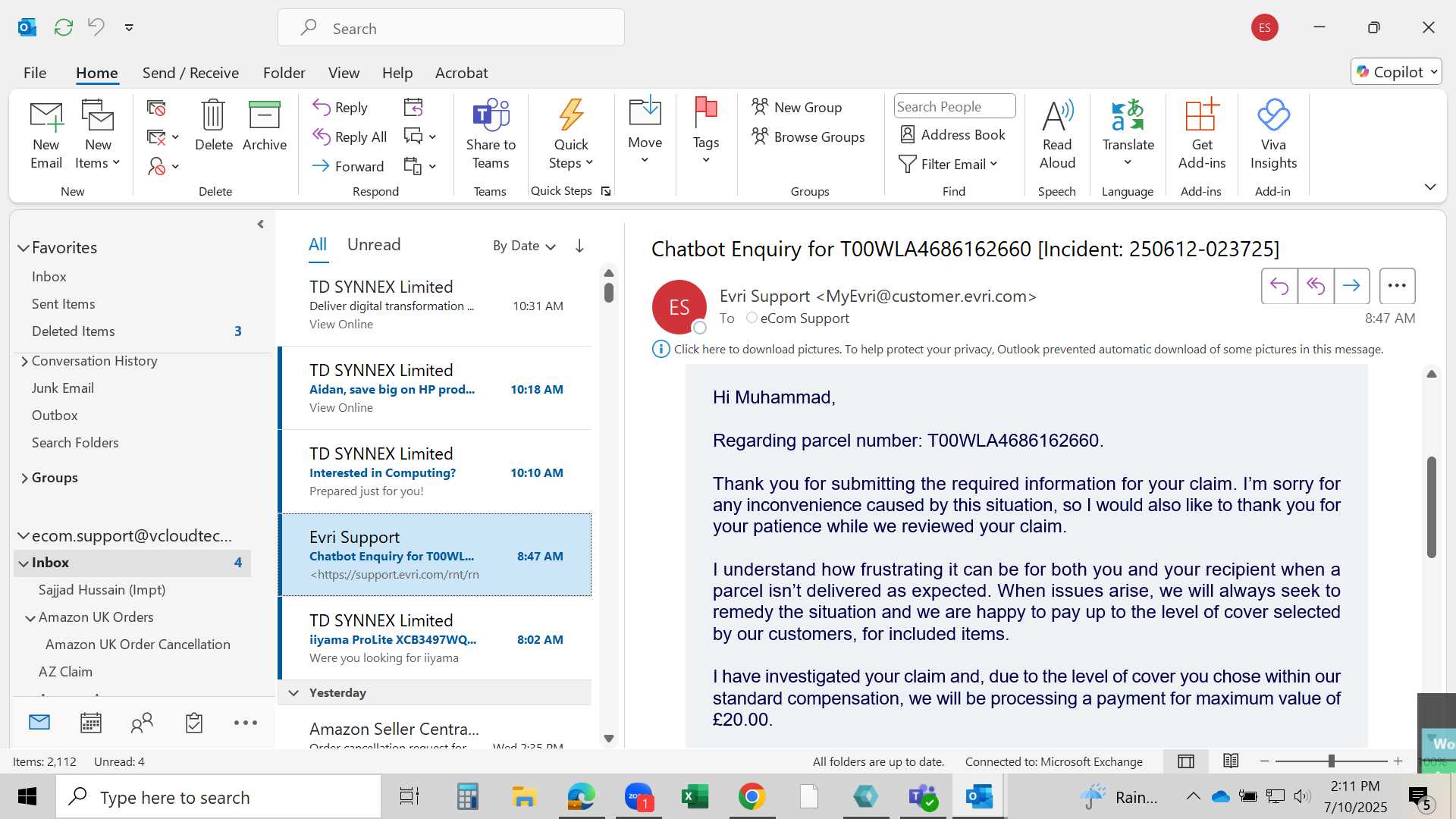1456x819 pixels.
Task: Show only Unread messages
Action: (x=374, y=244)
